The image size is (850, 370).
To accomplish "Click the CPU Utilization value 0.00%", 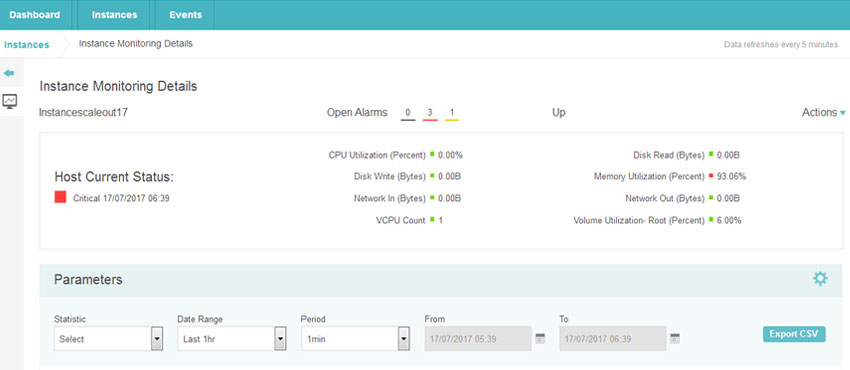I will 450,155.
